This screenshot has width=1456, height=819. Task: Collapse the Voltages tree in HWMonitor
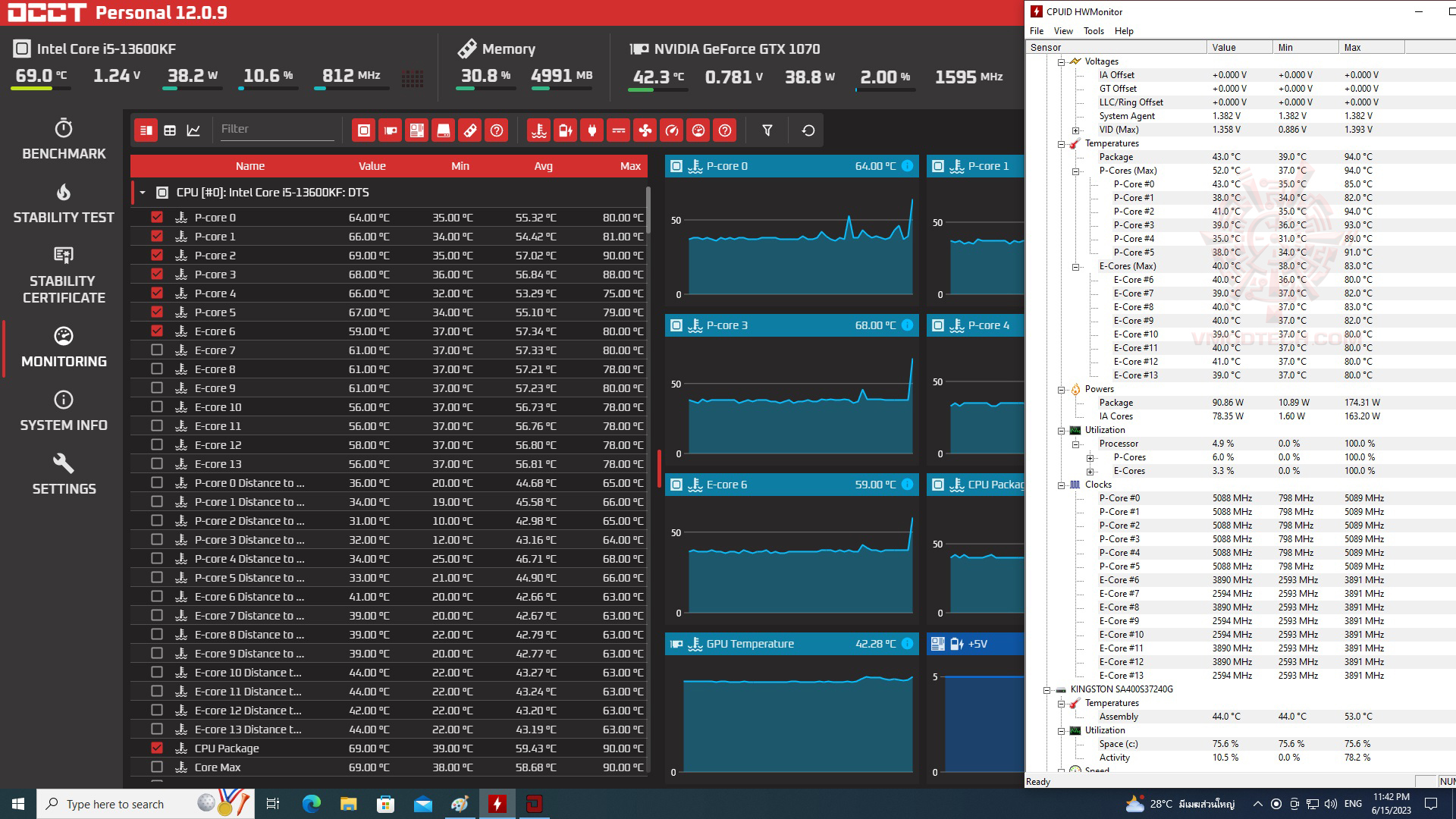[1061, 61]
